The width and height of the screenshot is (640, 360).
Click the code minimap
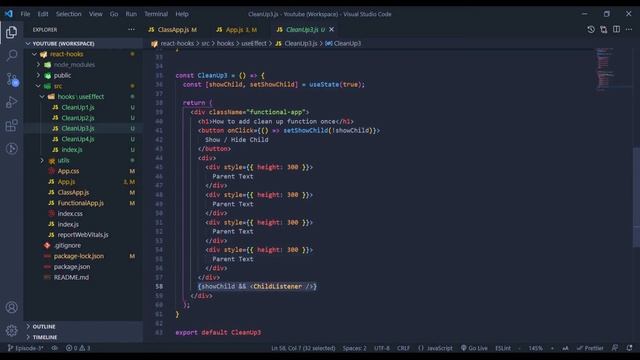click(605, 69)
